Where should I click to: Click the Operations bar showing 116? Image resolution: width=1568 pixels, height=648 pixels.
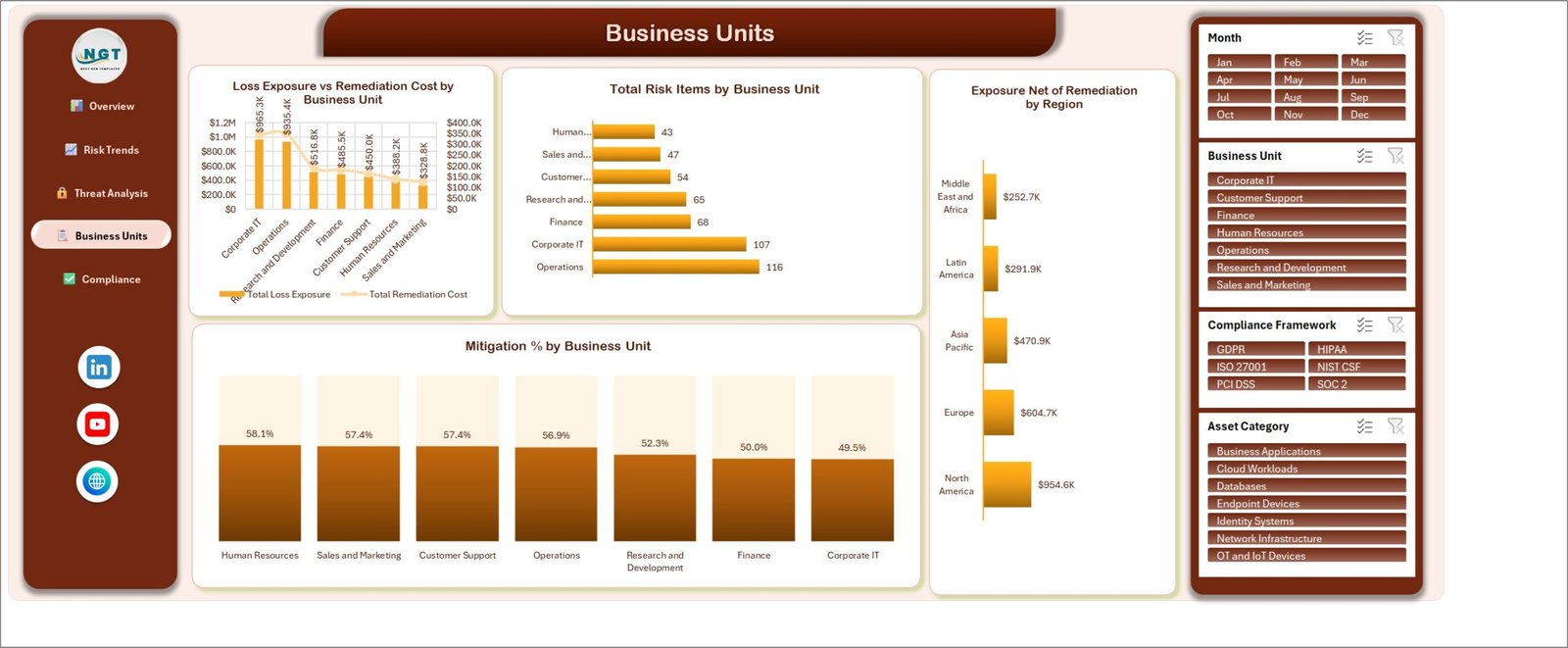pos(676,267)
